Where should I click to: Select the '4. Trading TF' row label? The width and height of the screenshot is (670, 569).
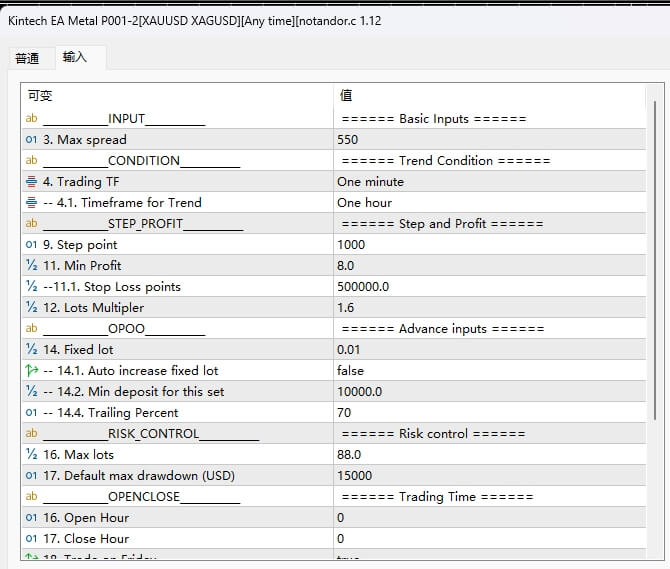point(81,182)
